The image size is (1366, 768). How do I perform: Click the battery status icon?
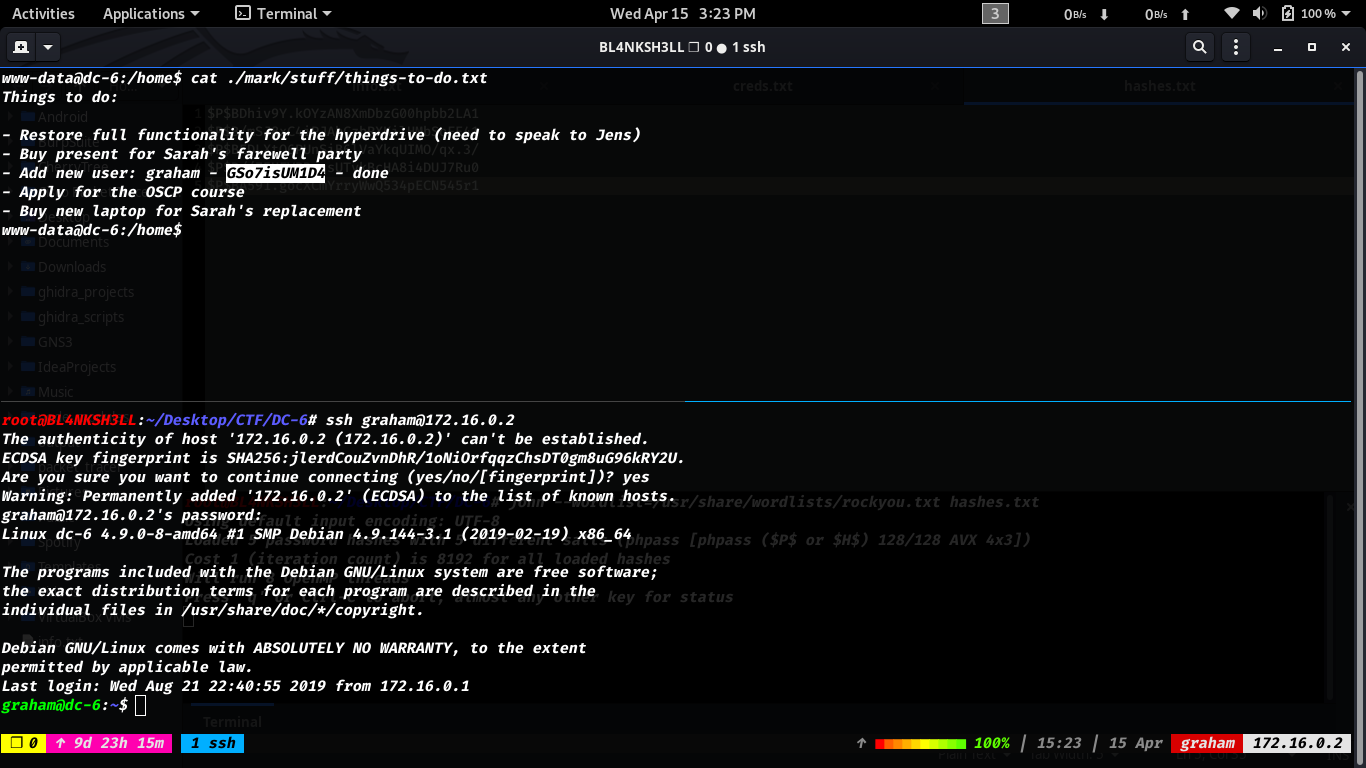(x=1287, y=14)
